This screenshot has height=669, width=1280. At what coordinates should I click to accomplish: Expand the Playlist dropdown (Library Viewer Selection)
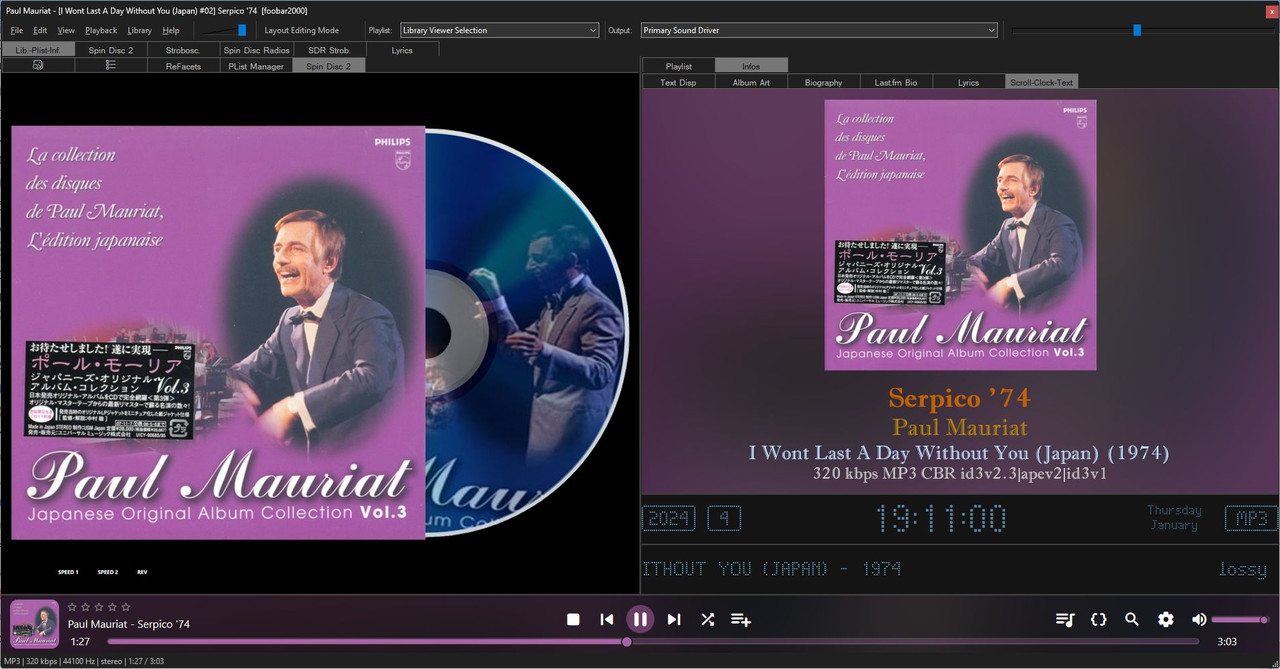coord(500,30)
